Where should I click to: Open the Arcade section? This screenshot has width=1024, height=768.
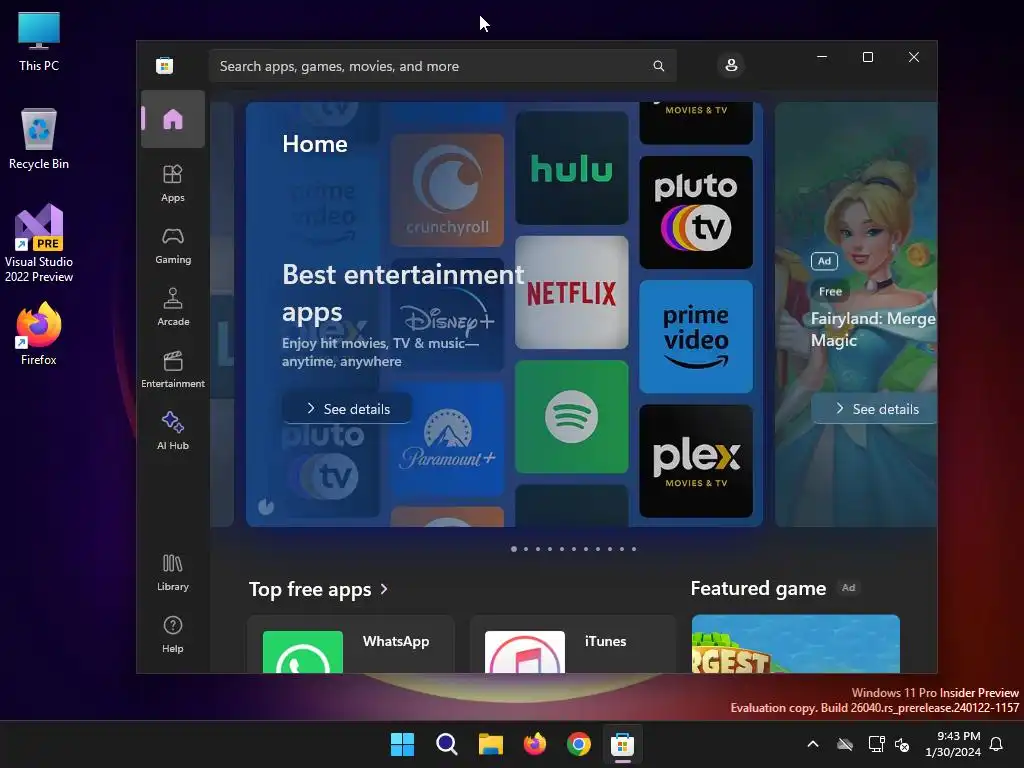click(x=173, y=308)
